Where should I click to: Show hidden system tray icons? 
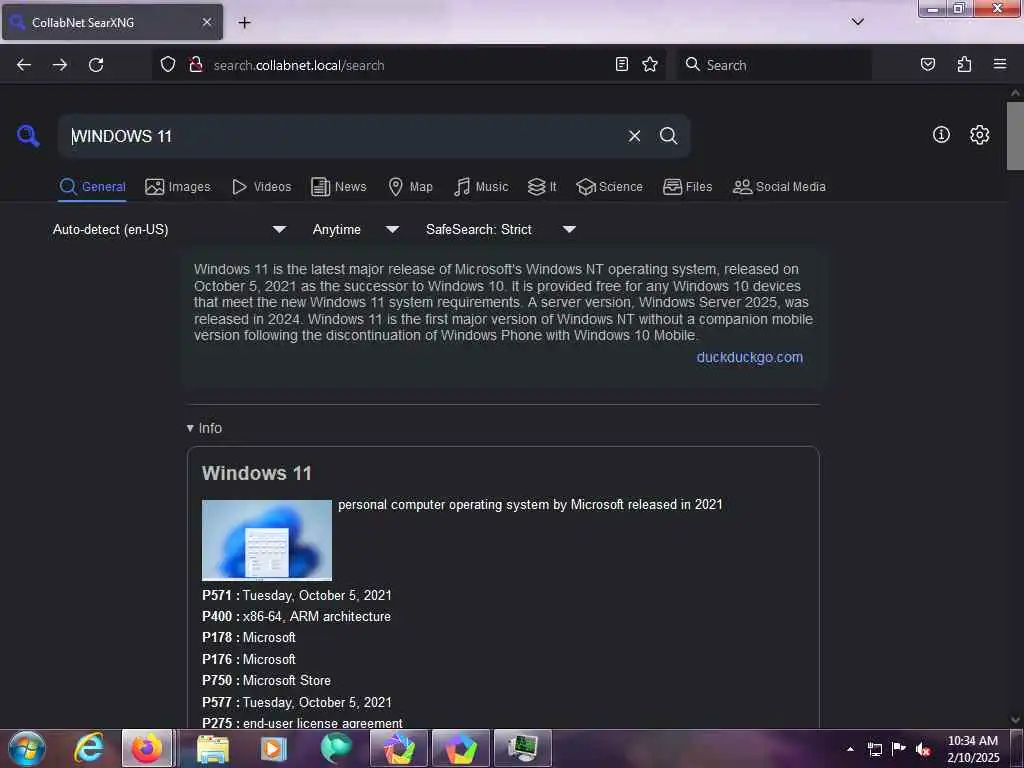[x=850, y=749]
